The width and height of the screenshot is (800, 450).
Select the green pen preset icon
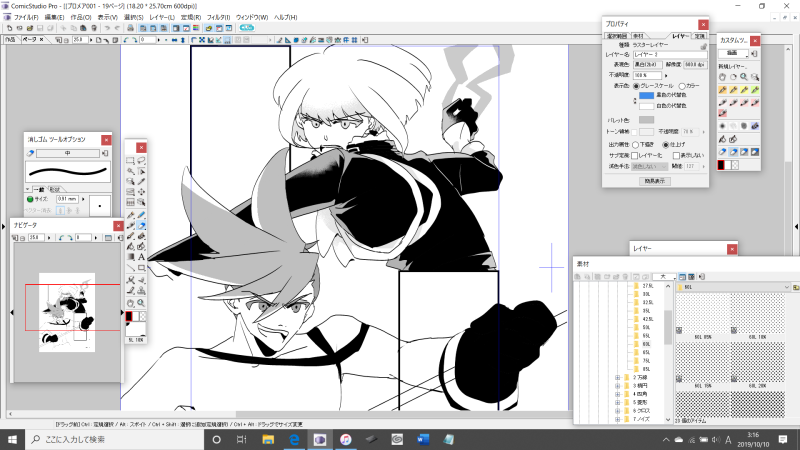pyautogui.click(x=755, y=90)
